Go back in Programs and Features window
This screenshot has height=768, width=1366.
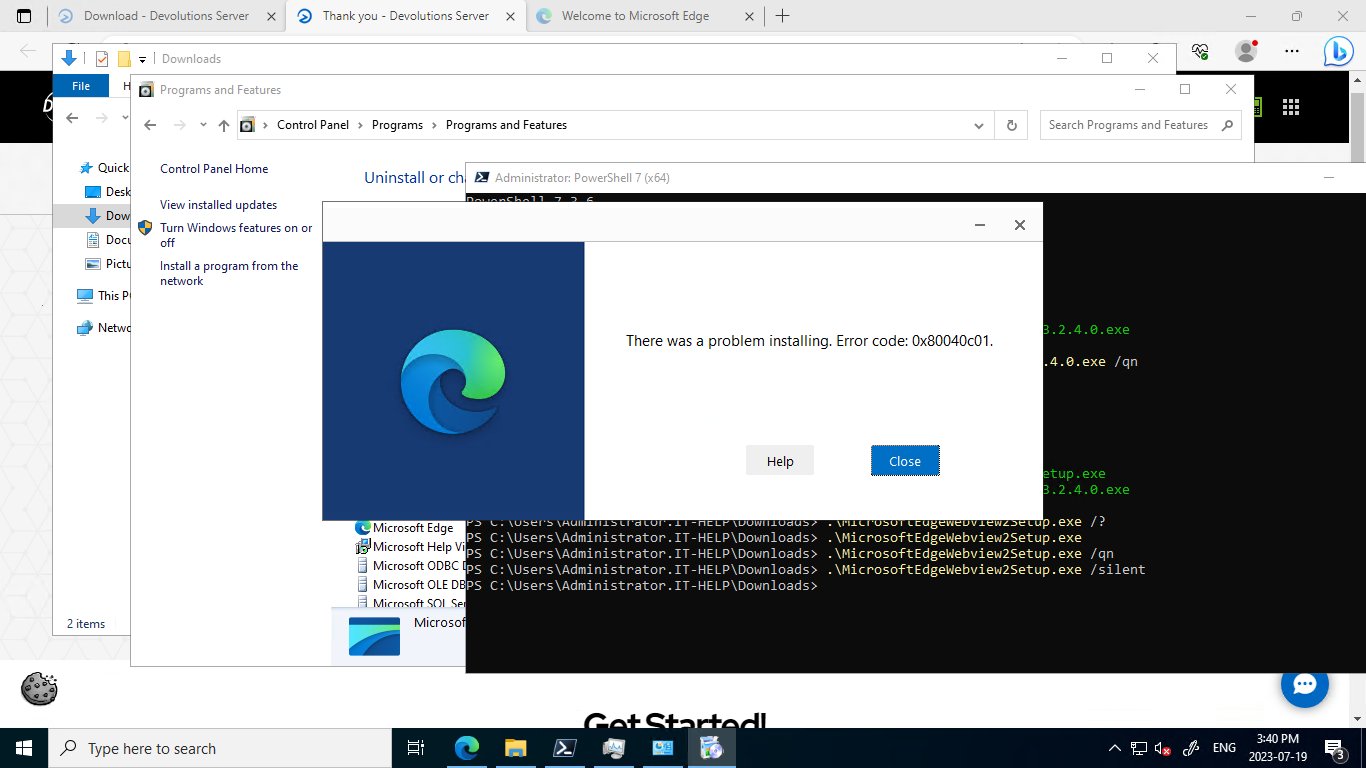pyautogui.click(x=150, y=125)
